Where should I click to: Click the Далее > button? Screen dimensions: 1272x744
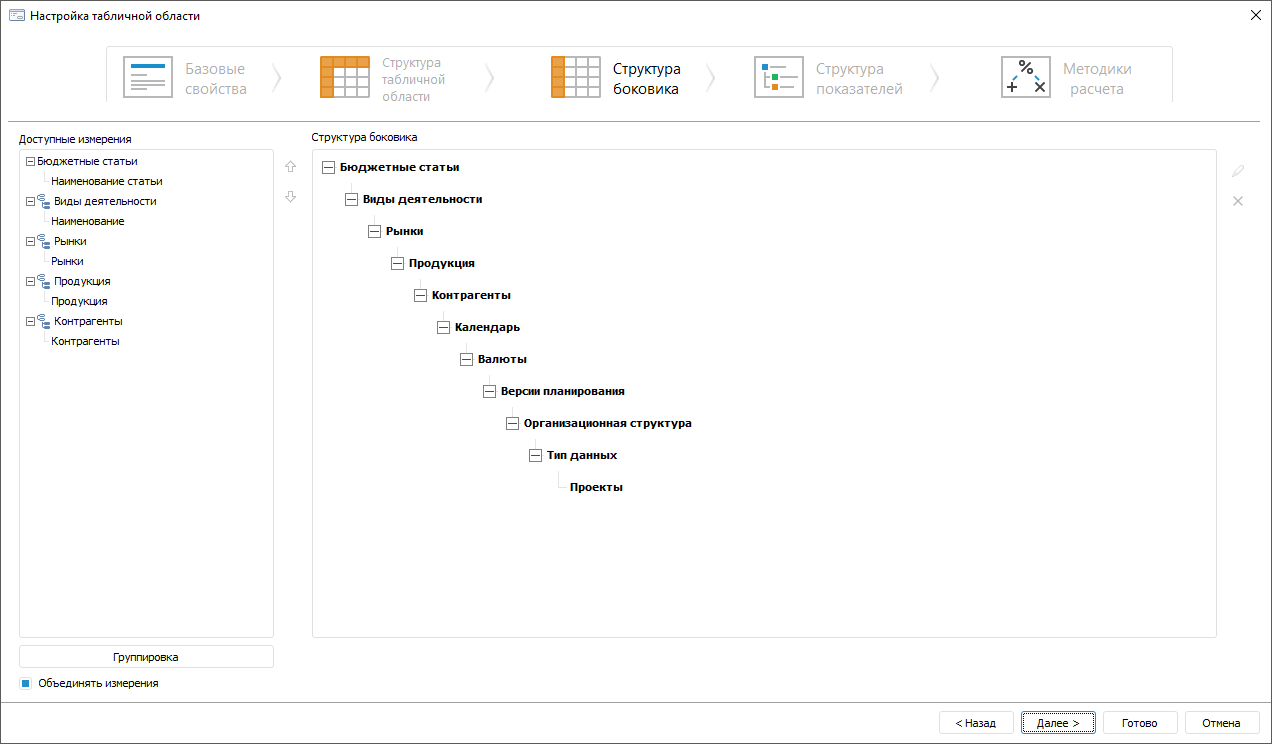pyautogui.click(x=1058, y=723)
